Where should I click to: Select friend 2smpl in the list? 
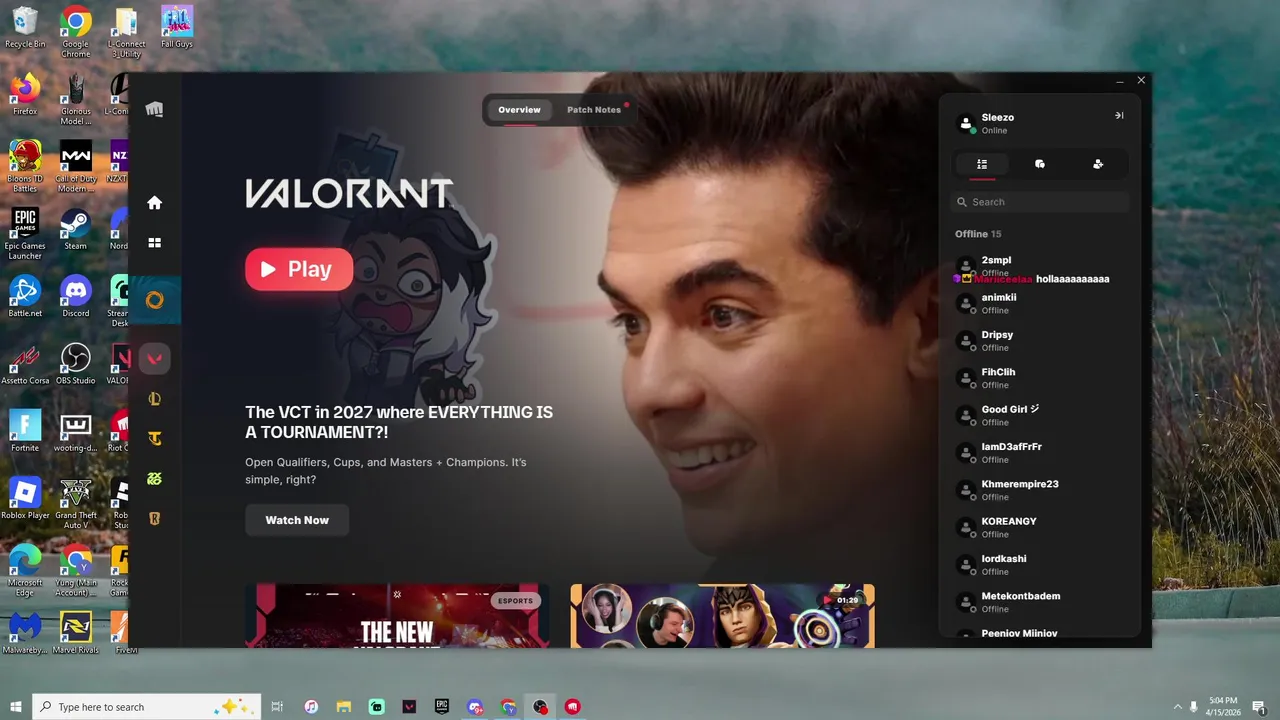coord(1040,266)
